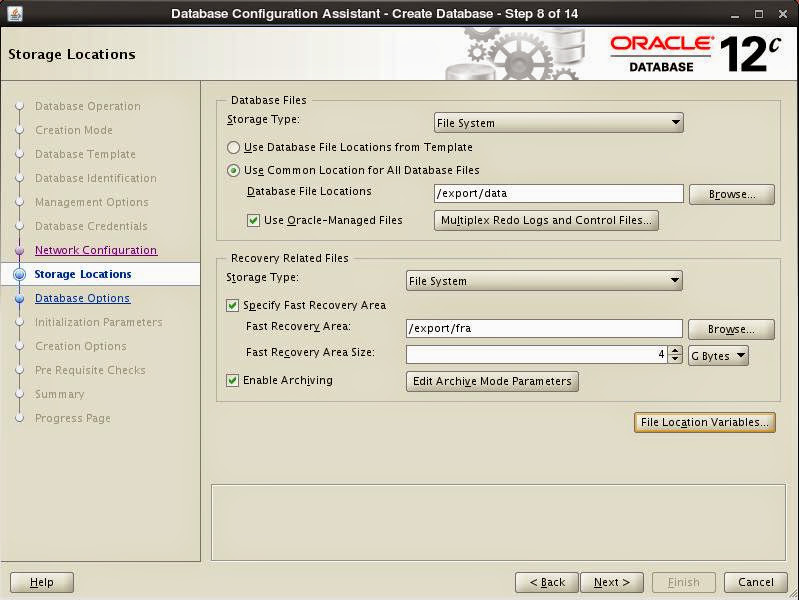The width and height of the screenshot is (799, 600).
Task: Click Database Identification step label
Action: pos(96,178)
